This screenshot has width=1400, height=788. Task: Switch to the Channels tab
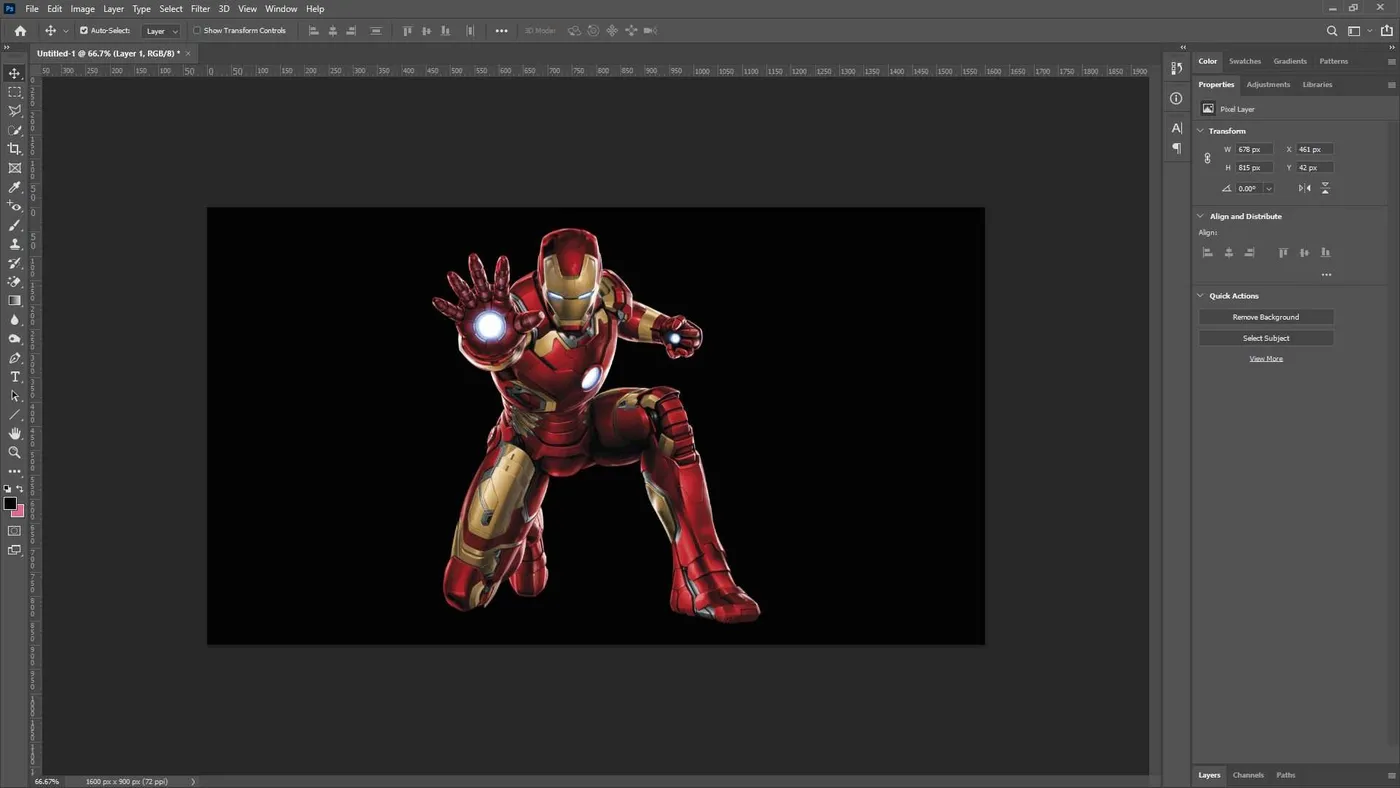point(1248,775)
